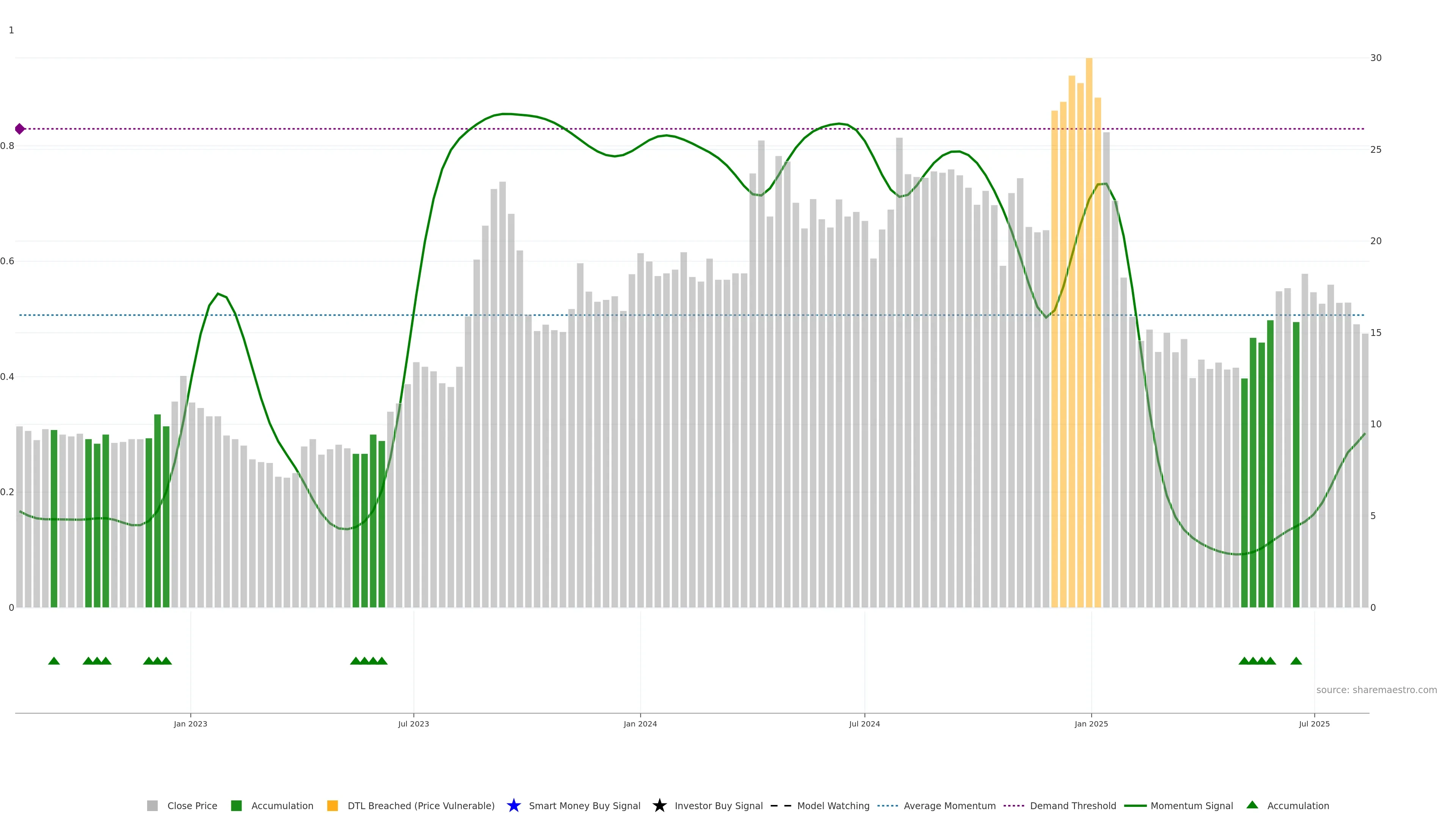Click the Jul 2023 axis label

point(413,723)
